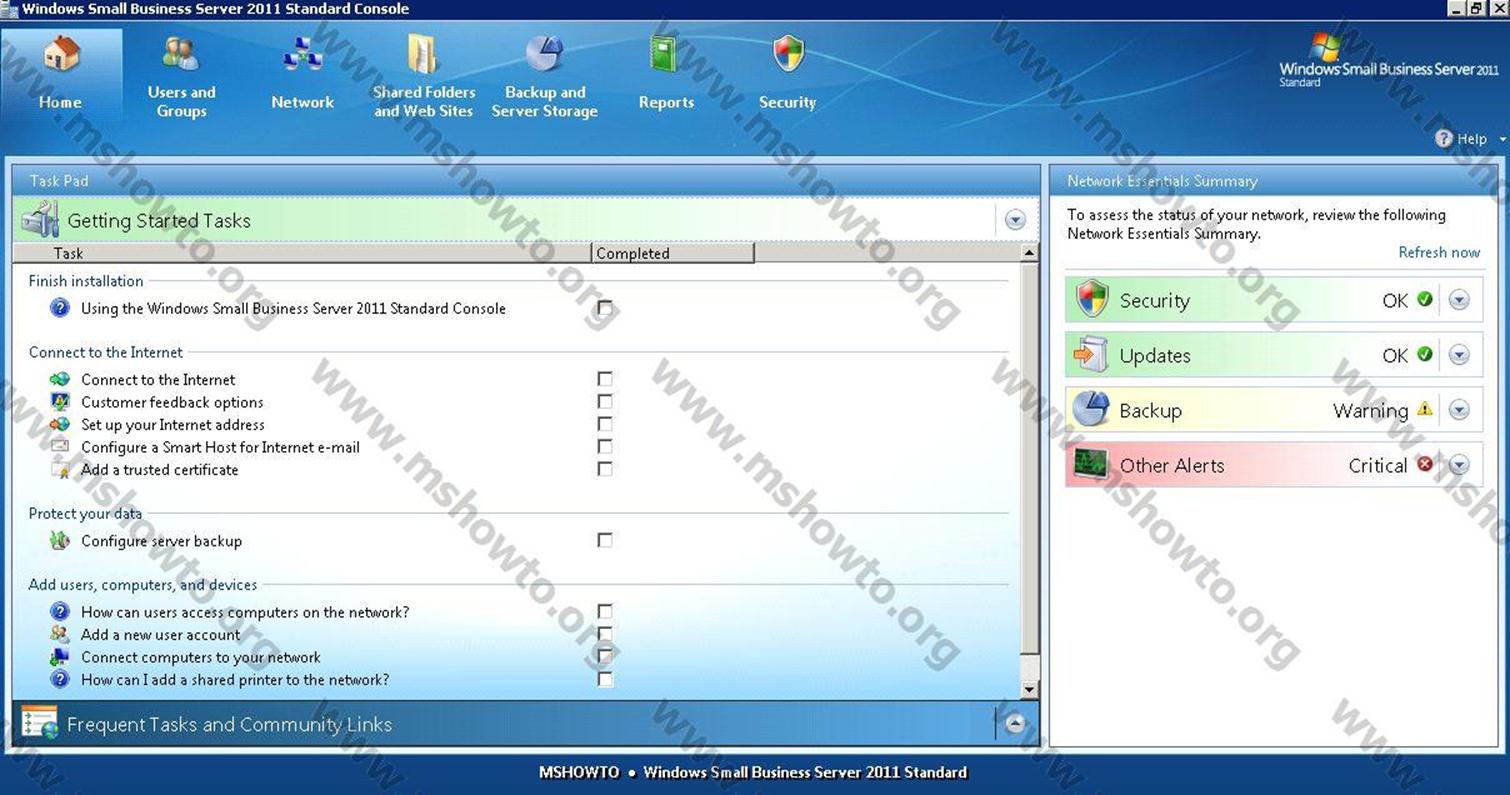Image resolution: width=1510 pixels, height=795 pixels.
Task: Click the Completed column header
Action: (673, 253)
